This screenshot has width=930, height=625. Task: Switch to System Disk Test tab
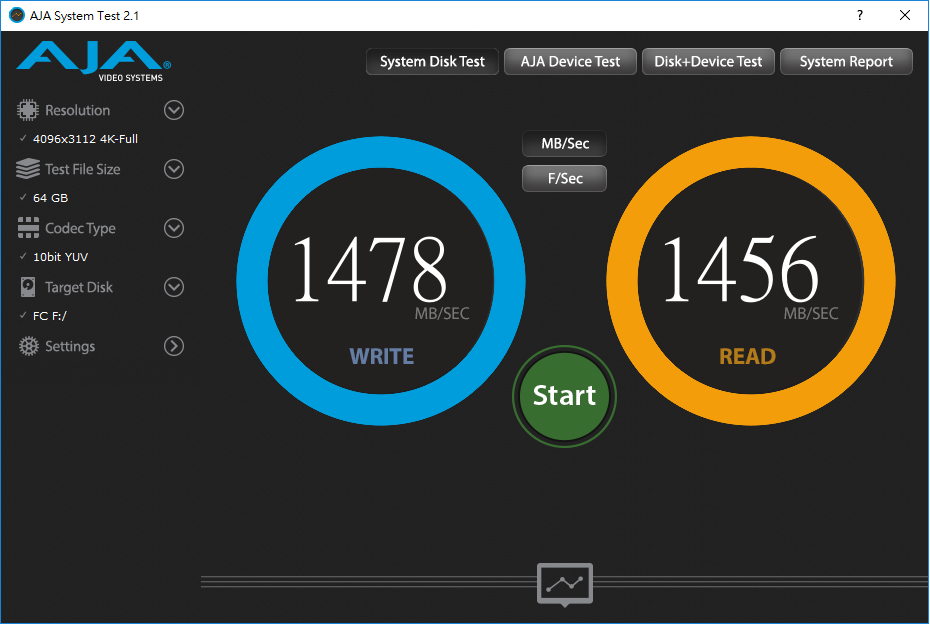pyautogui.click(x=432, y=62)
